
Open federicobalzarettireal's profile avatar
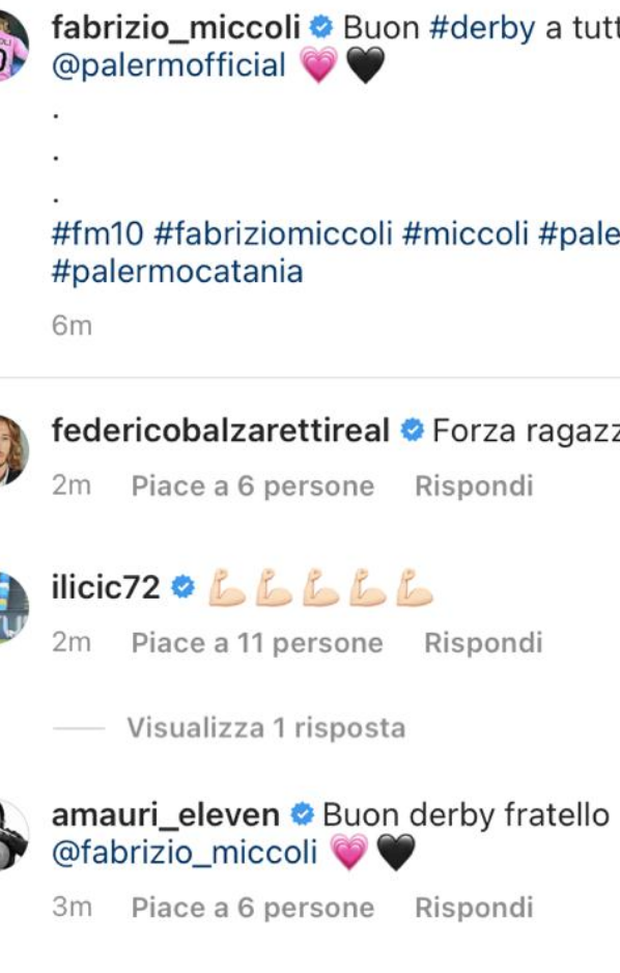(x=10, y=447)
